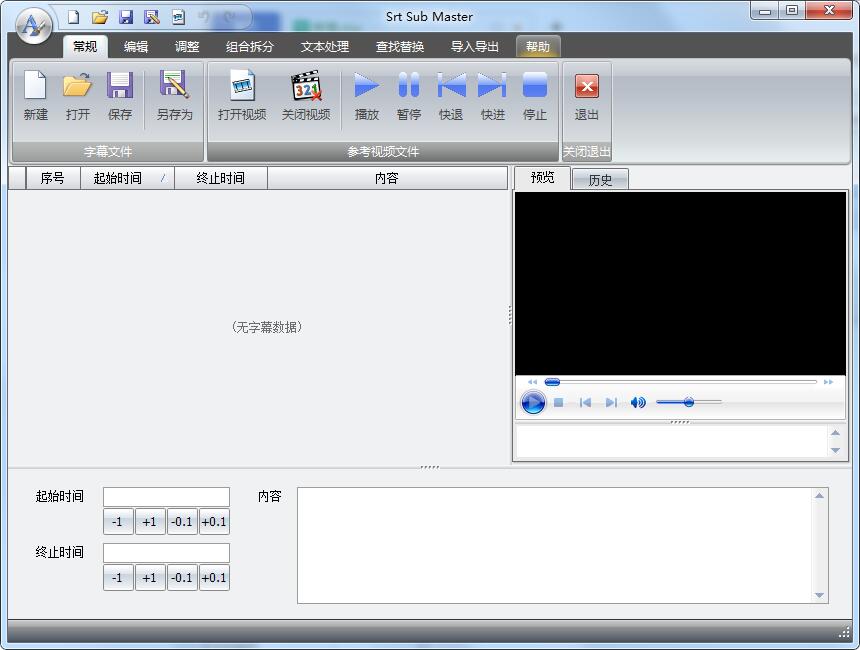This screenshot has height=650, width=860.
Task: Toggle play in the preview media player
Action: [533, 403]
